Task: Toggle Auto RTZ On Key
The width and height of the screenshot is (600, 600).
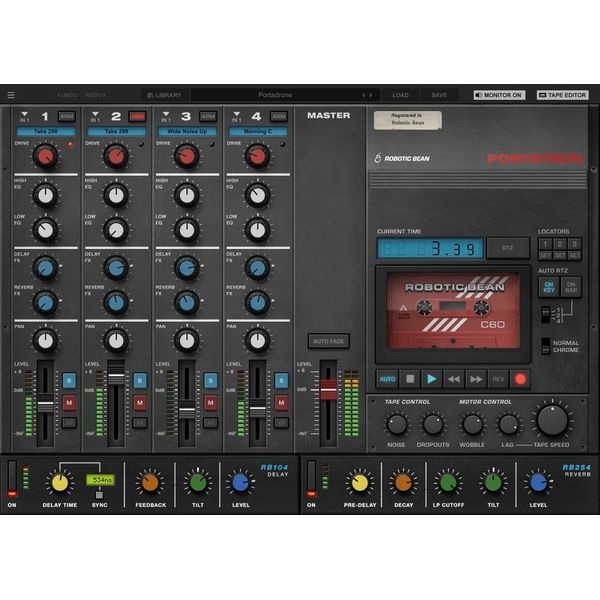Action: [x=549, y=287]
